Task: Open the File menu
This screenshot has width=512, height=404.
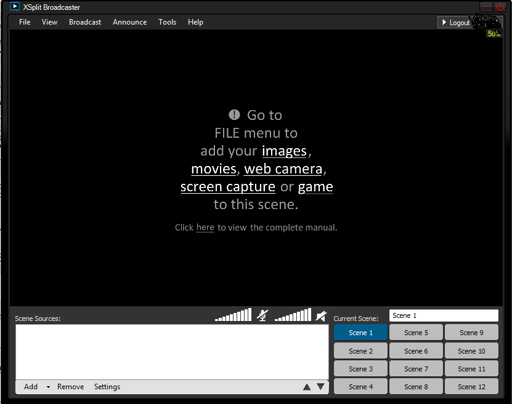Action: coord(24,22)
